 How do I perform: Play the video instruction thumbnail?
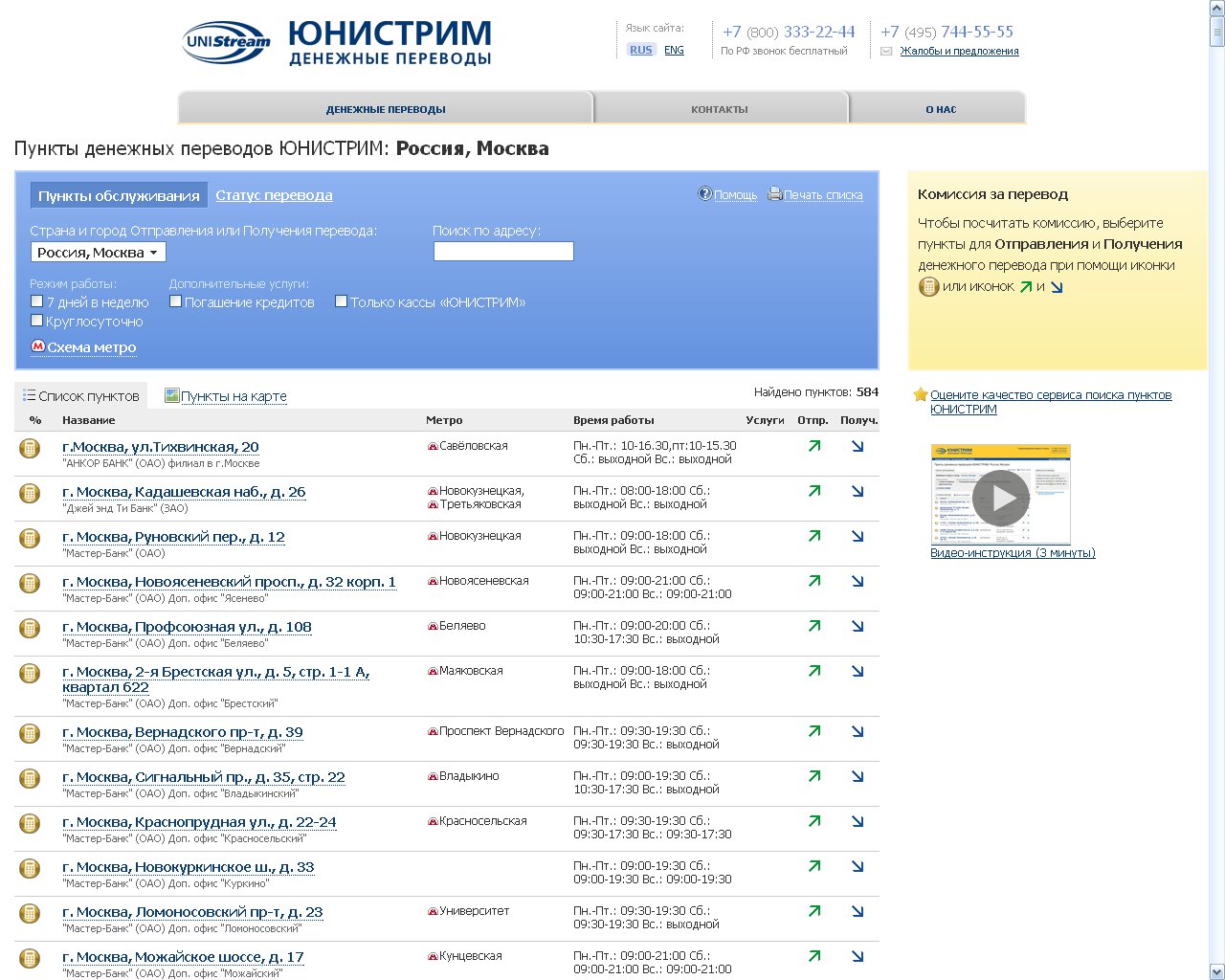click(1001, 495)
